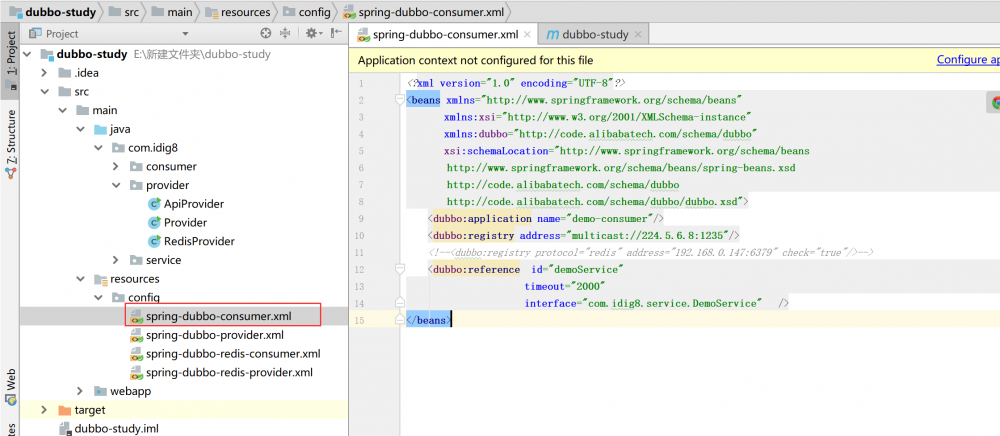Expand the target folder
Viewport: 1000px width, 436px height.
point(44,410)
